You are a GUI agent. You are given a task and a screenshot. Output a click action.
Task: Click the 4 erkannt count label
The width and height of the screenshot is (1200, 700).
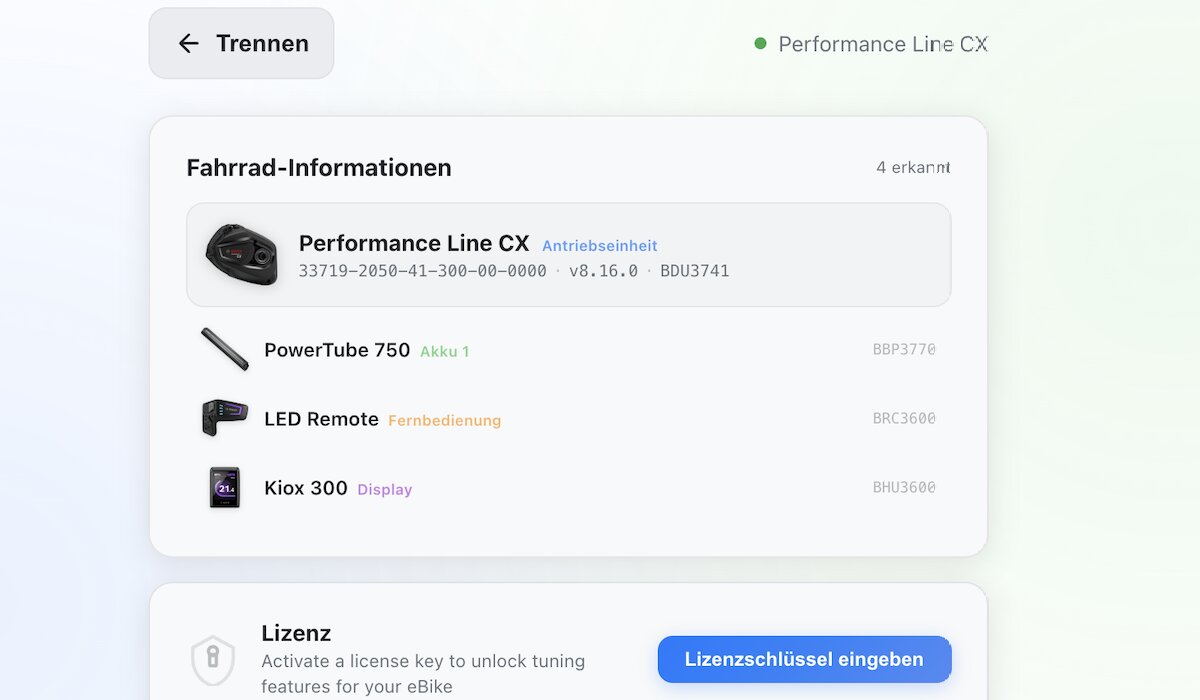(x=913, y=168)
